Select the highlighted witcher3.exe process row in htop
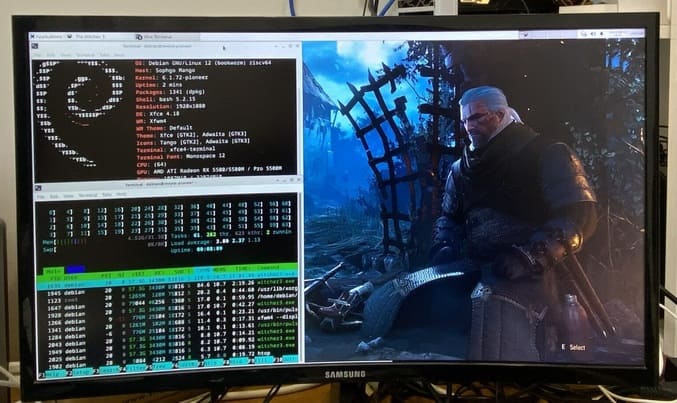677x403 pixels. point(168,282)
